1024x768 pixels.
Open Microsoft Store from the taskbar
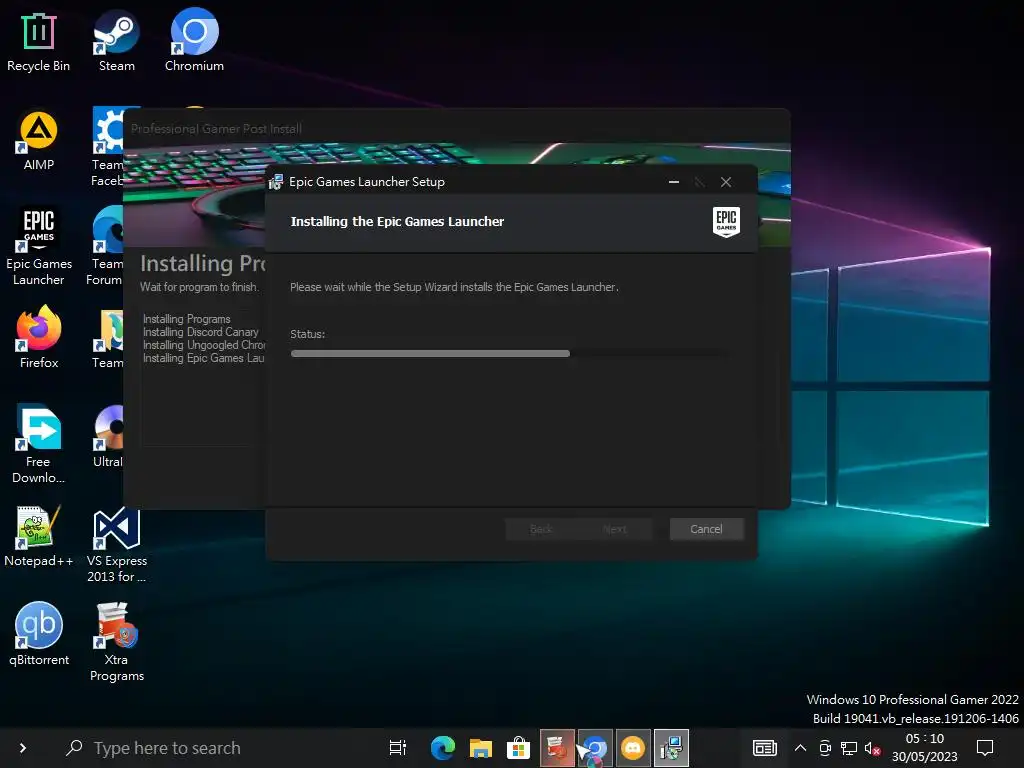click(x=518, y=748)
